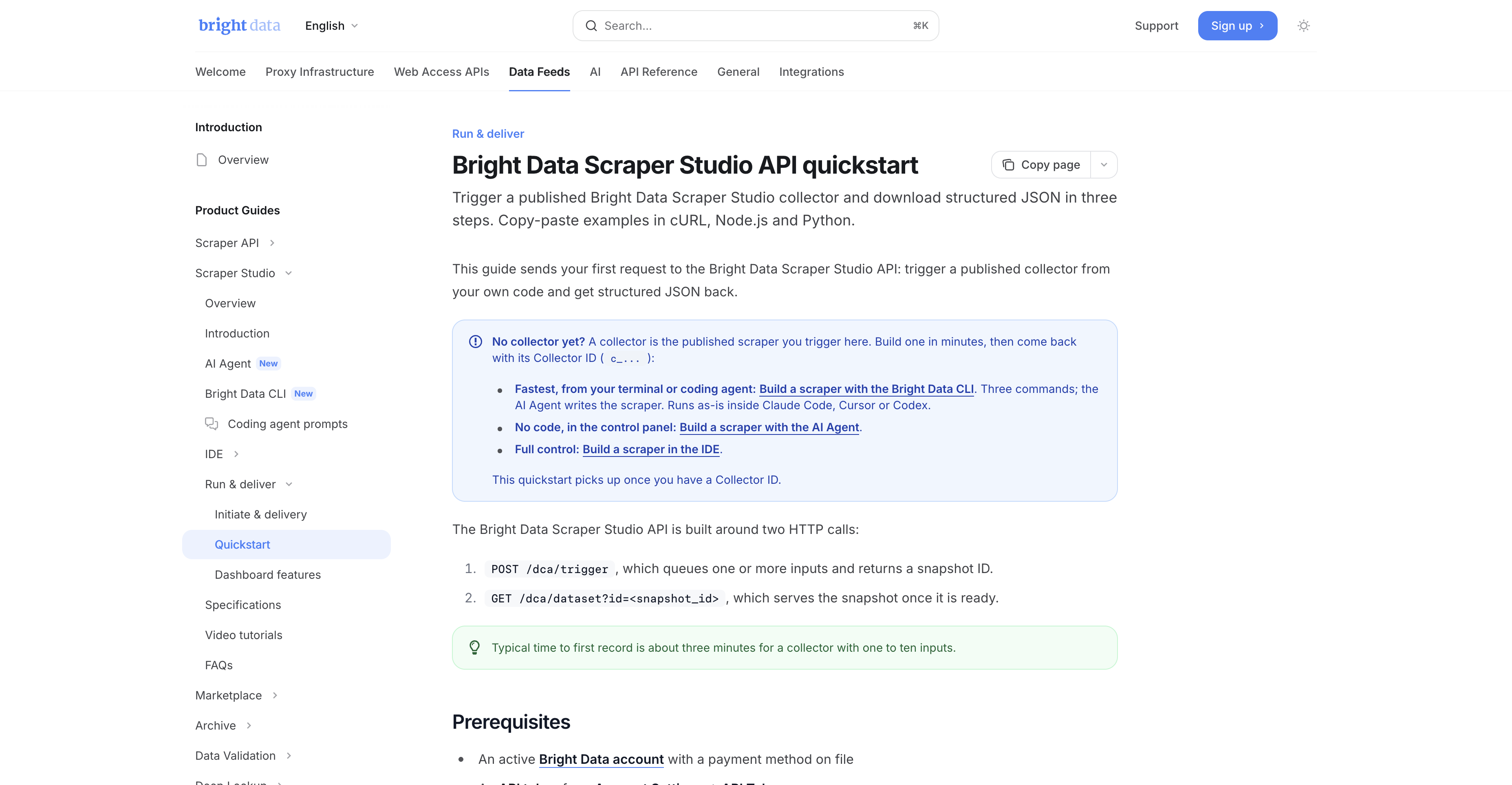
Task: Open the API Reference tab
Action: pyautogui.click(x=659, y=72)
